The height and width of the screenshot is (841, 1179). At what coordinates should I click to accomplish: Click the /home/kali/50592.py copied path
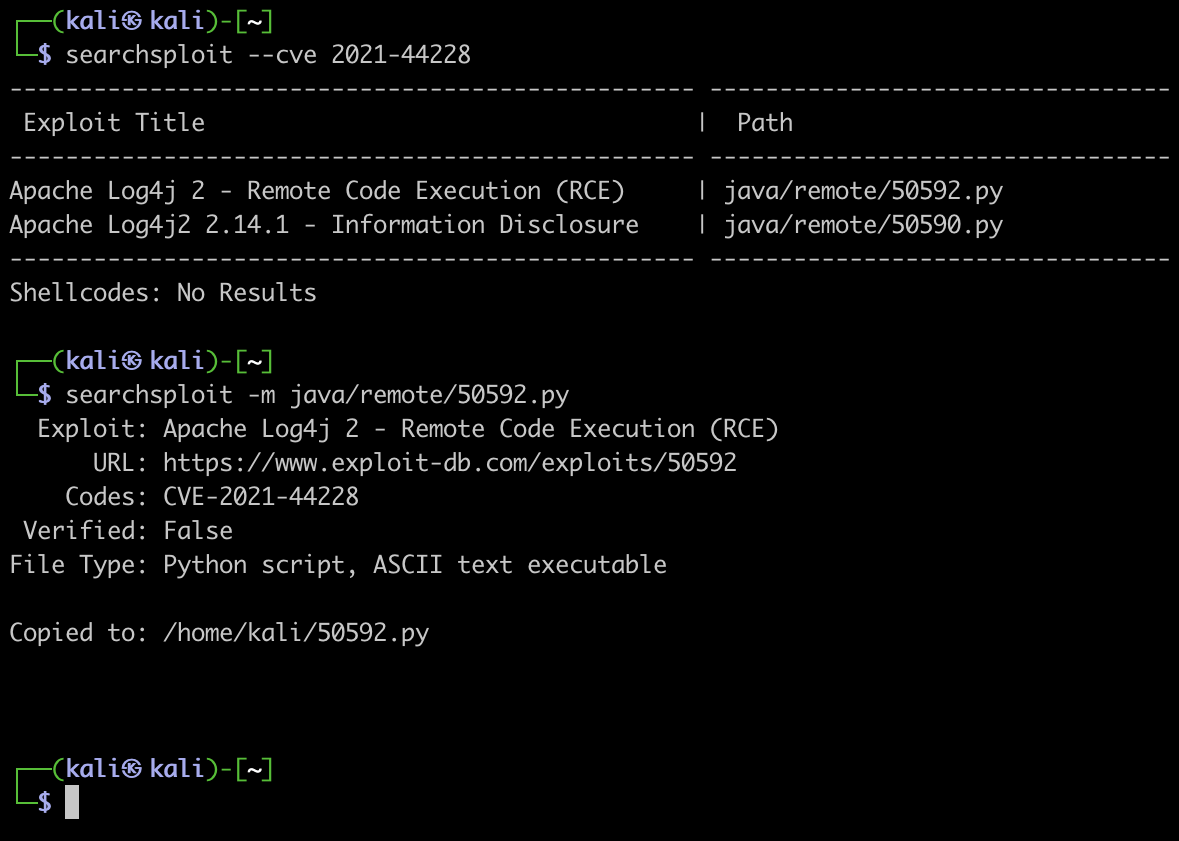pyautogui.click(x=296, y=633)
